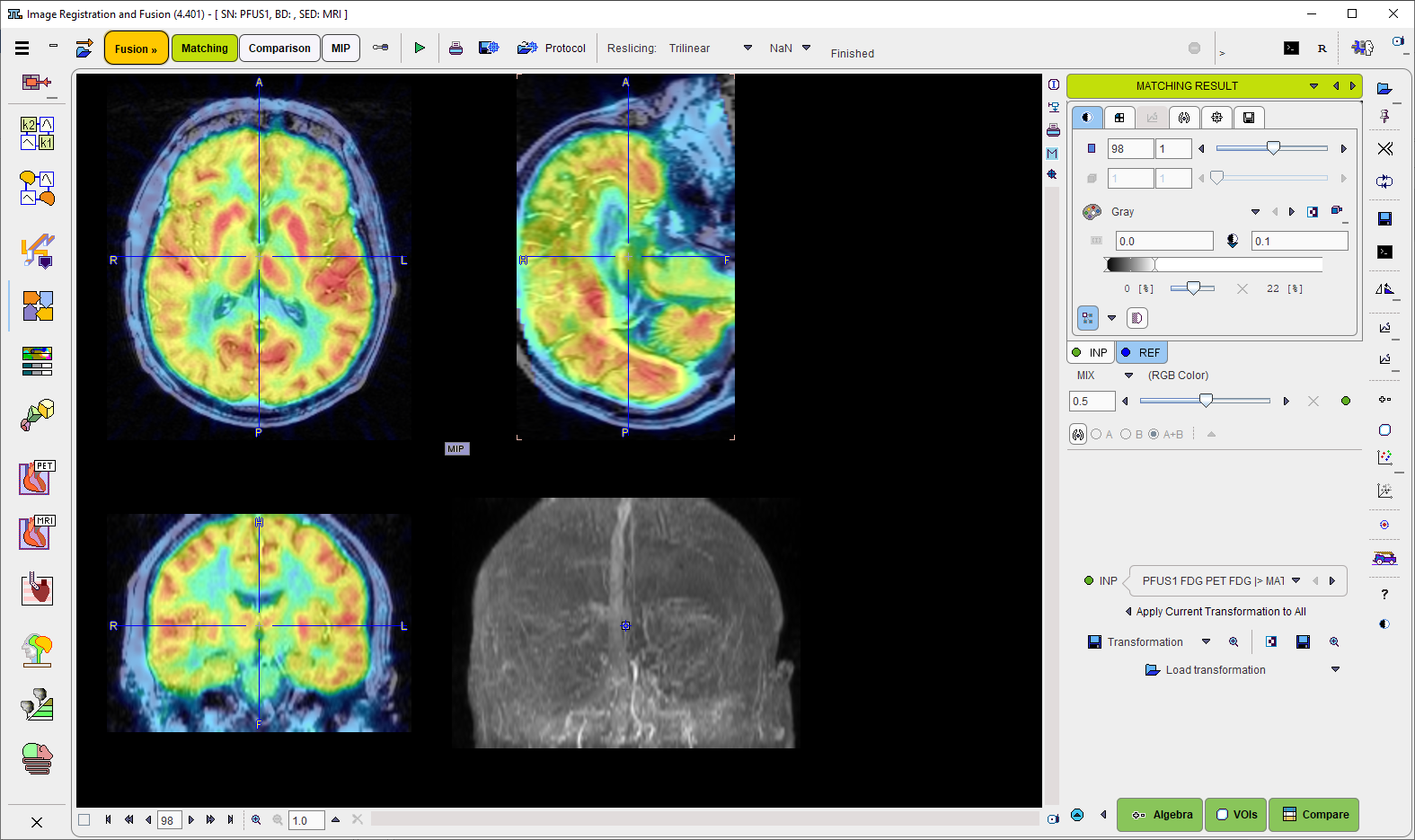Click Load transformation
This screenshot has width=1415, height=840.
coord(1216,670)
